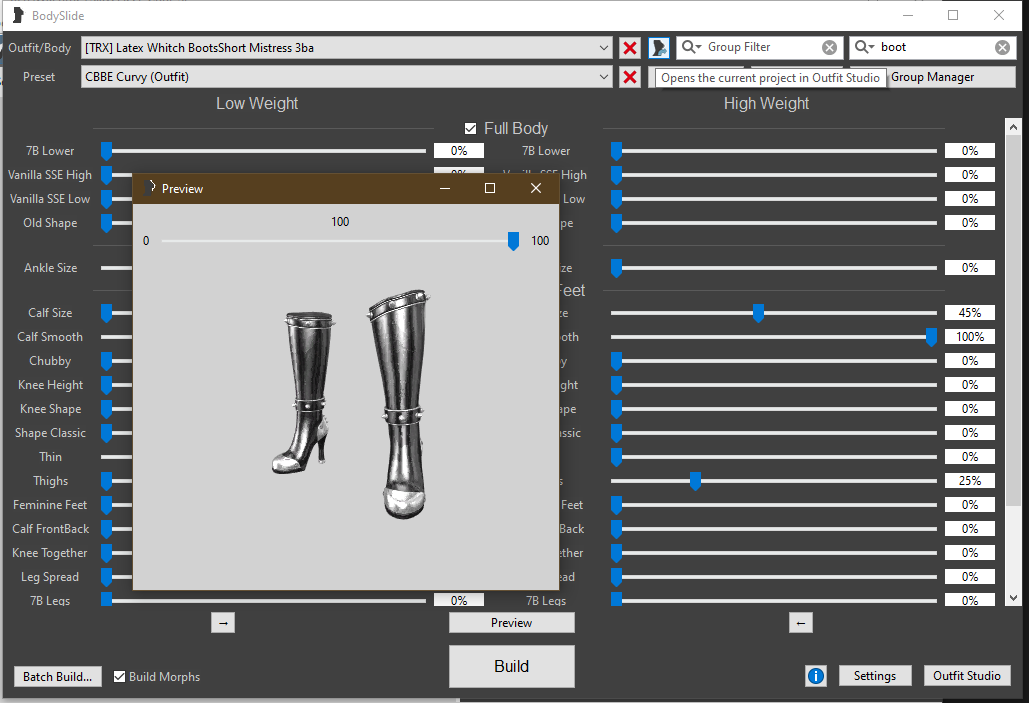The image size is (1029, 703).
Task: Edit the low weight 7B Lower 0% value
Action: 459,151
